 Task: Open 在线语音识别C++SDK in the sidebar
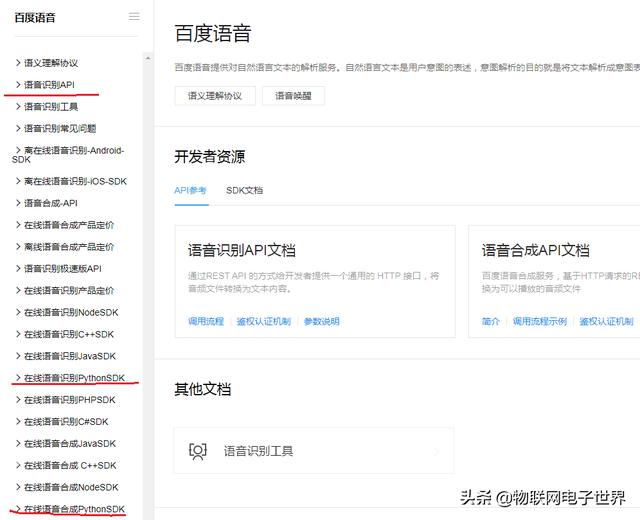(x=69, y=334)
